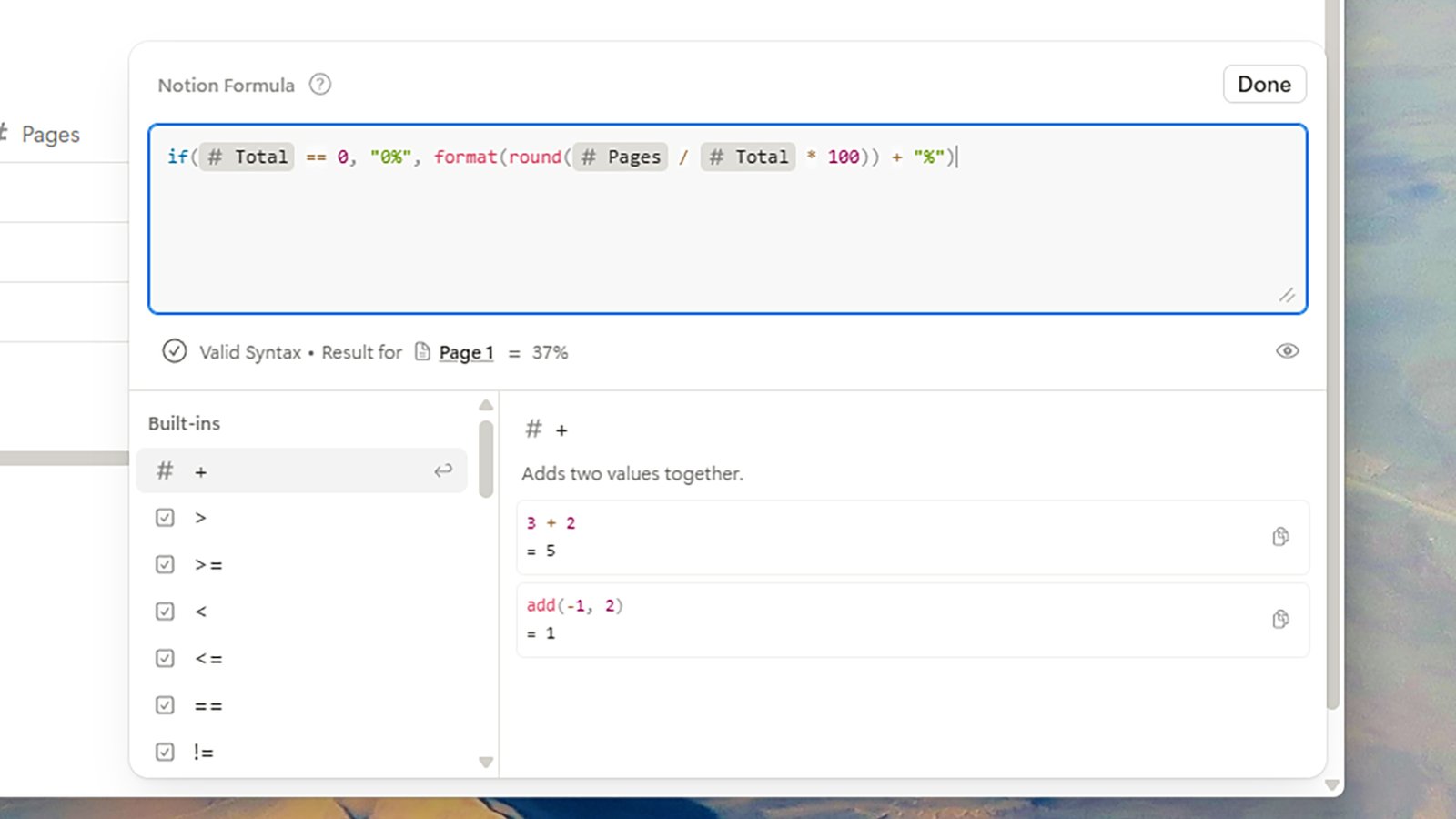Image resolution: width=1456 pixels, height=819 pixels.
Task: Click the '37%' result value
Action: tap(550, 352)
